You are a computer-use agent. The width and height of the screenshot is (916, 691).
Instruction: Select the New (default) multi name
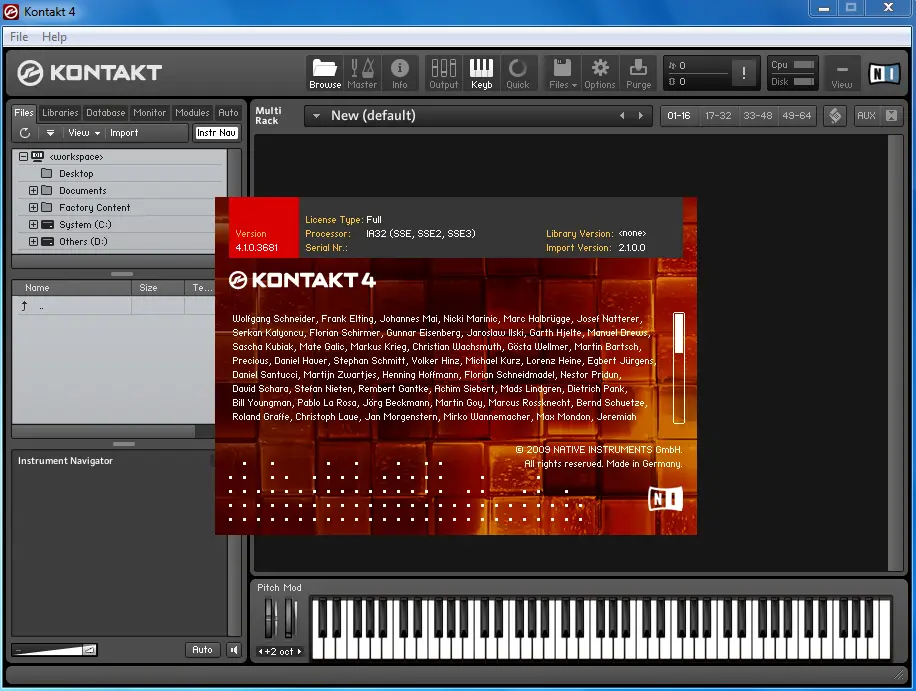[x=373, y=116]
